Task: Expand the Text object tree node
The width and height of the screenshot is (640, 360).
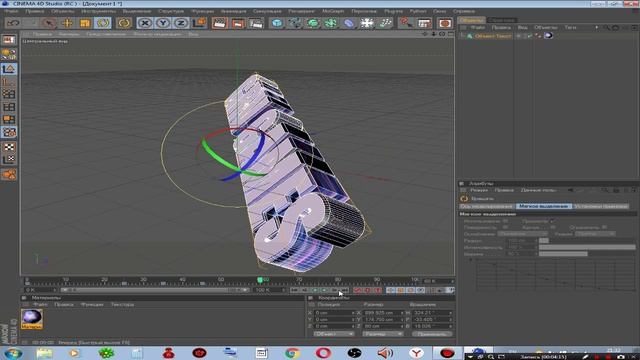Action: [462, 36]
